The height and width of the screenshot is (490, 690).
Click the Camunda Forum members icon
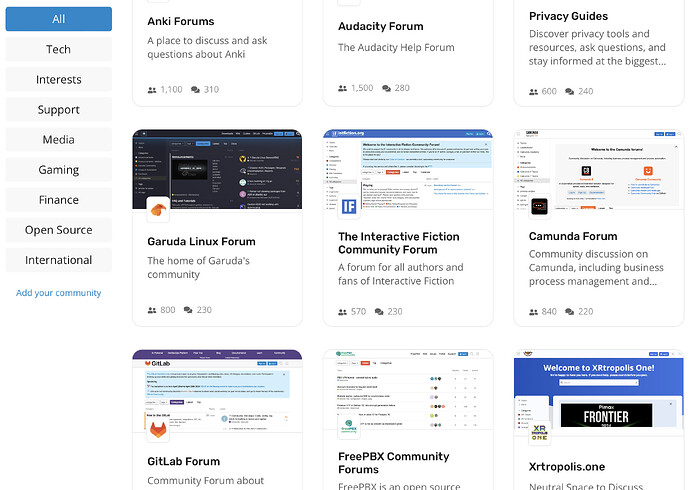pos(533,312)
